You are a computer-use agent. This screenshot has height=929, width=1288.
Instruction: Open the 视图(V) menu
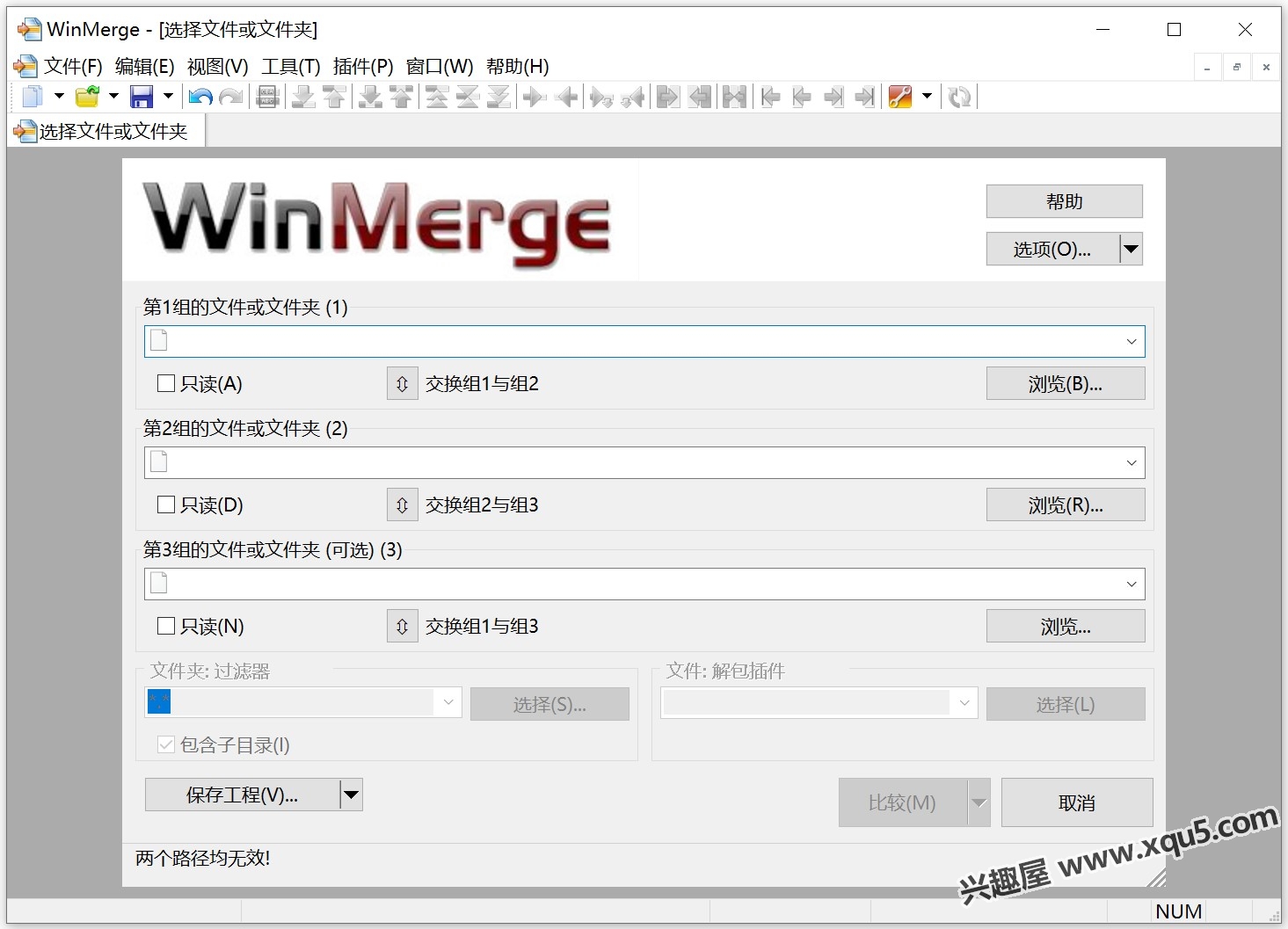pos(217,67)
